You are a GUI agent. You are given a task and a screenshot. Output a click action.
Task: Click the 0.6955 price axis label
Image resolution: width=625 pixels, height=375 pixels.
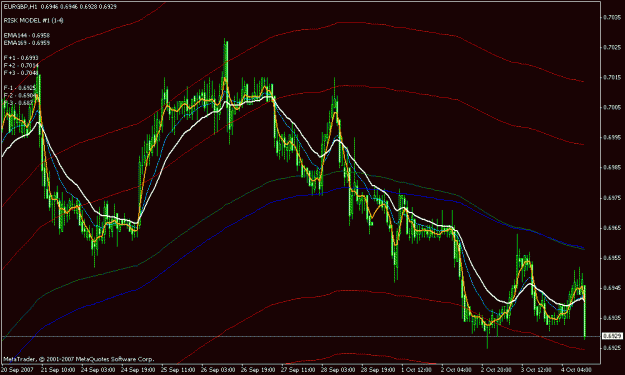pos(611,258)
